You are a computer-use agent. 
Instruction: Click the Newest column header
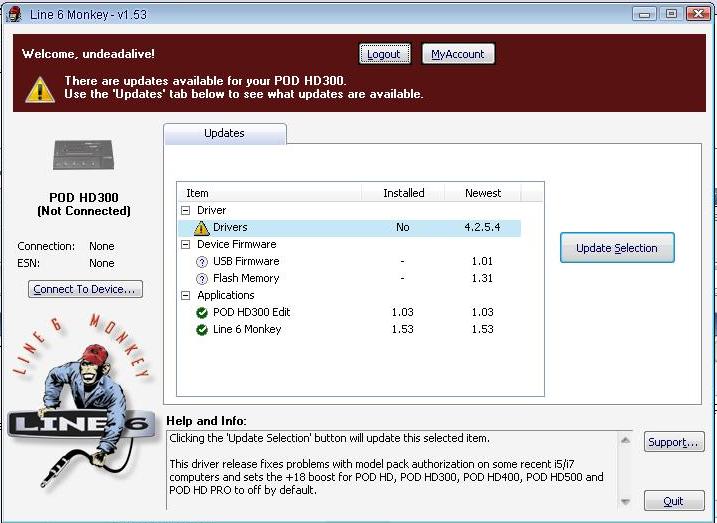(483, 193)
